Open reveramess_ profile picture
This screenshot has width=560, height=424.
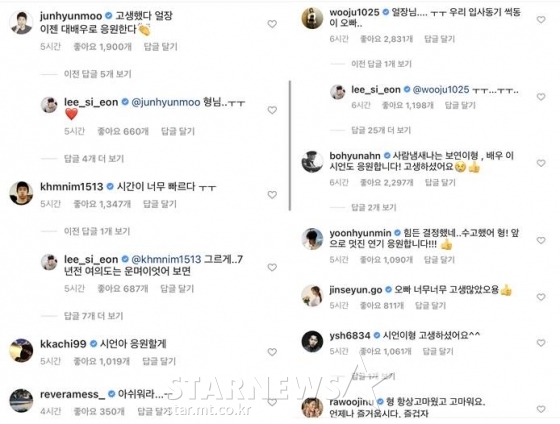point(21,400)
